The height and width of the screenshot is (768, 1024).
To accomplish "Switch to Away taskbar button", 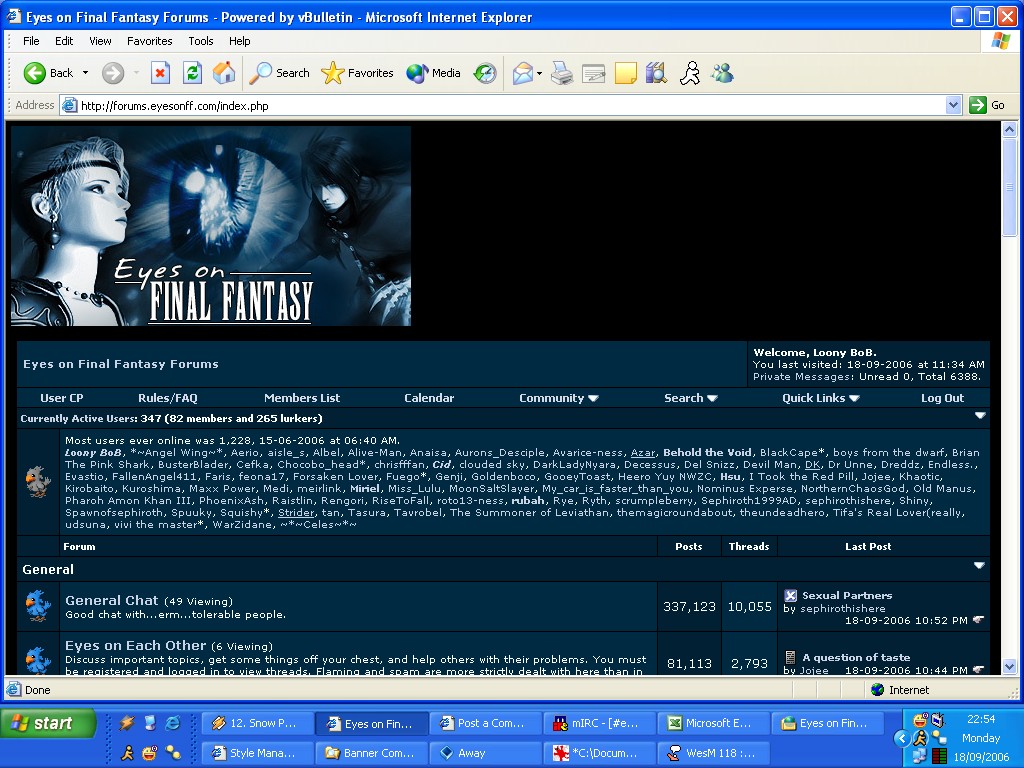I will coord(485,752).
